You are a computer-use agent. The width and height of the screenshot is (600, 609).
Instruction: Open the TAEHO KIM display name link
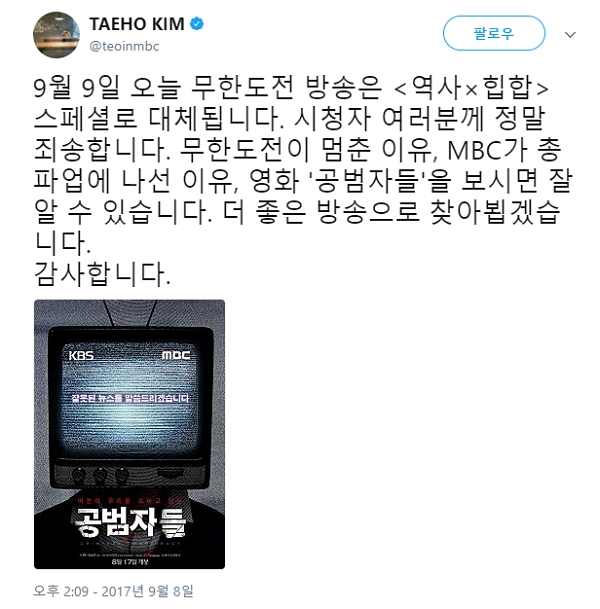point(137,24)
